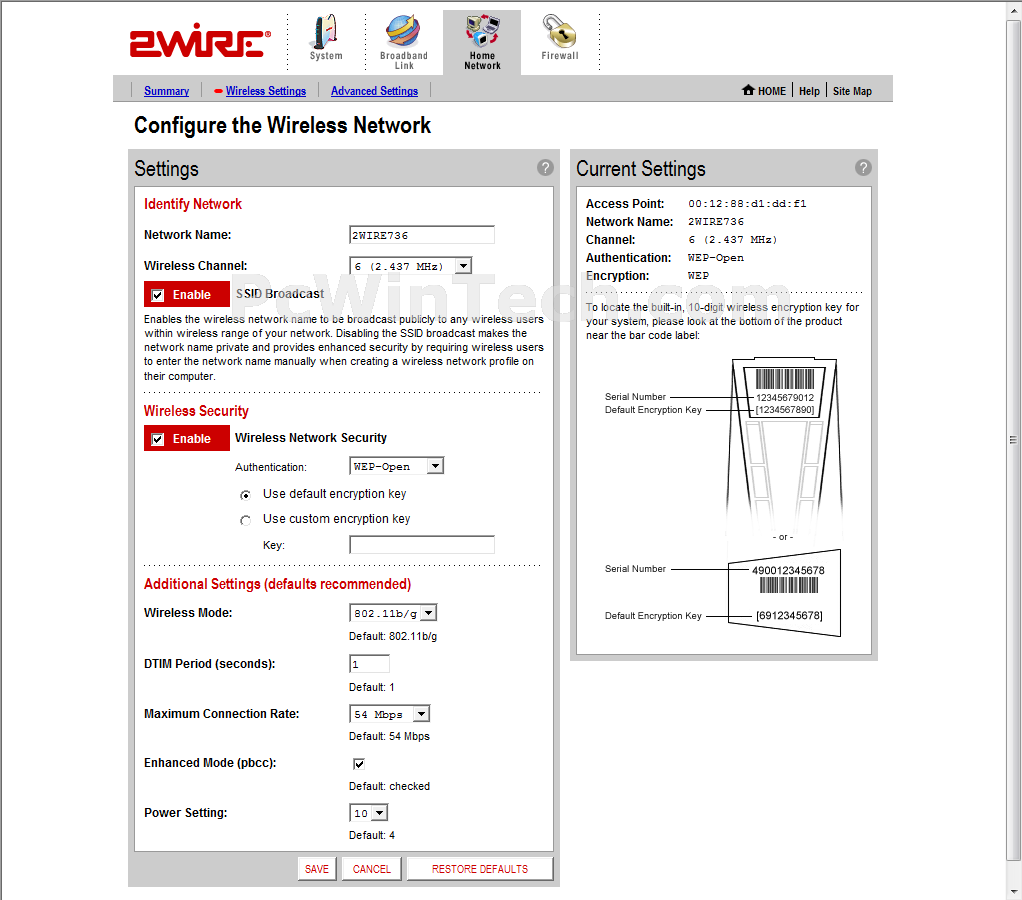Open the Wireless Mode dropdown
Image resolution: width=1022 pixels, height=900 pixels.
click(x=393, y=613)
